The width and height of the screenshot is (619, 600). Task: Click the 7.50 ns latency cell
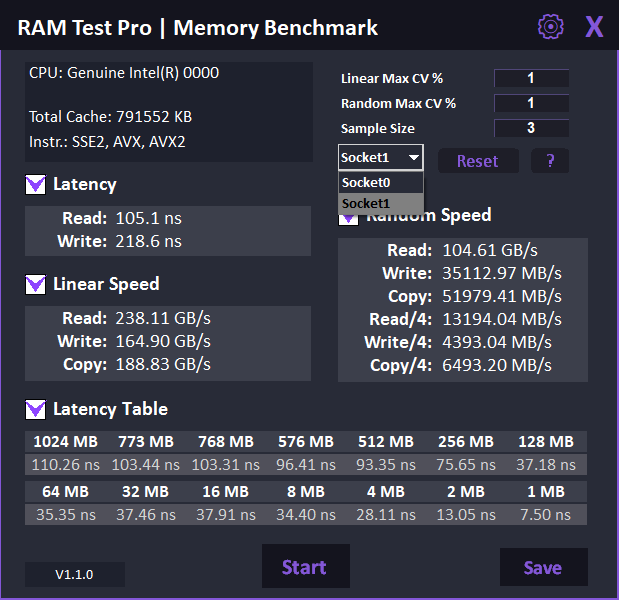(x=546, y=514)
